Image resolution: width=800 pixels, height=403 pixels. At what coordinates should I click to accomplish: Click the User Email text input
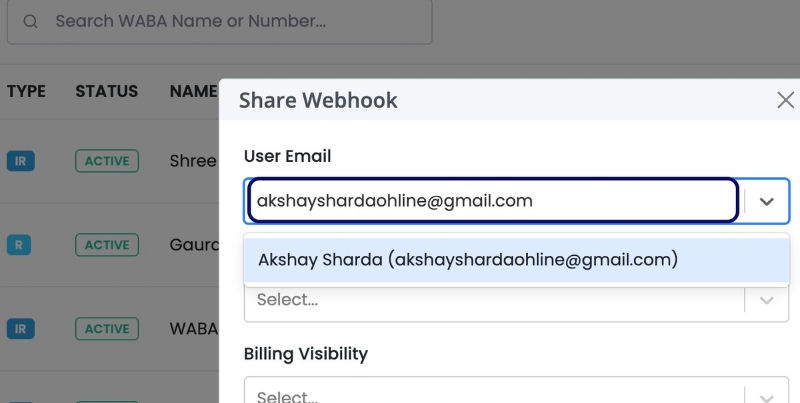click(x=492, y=200)
